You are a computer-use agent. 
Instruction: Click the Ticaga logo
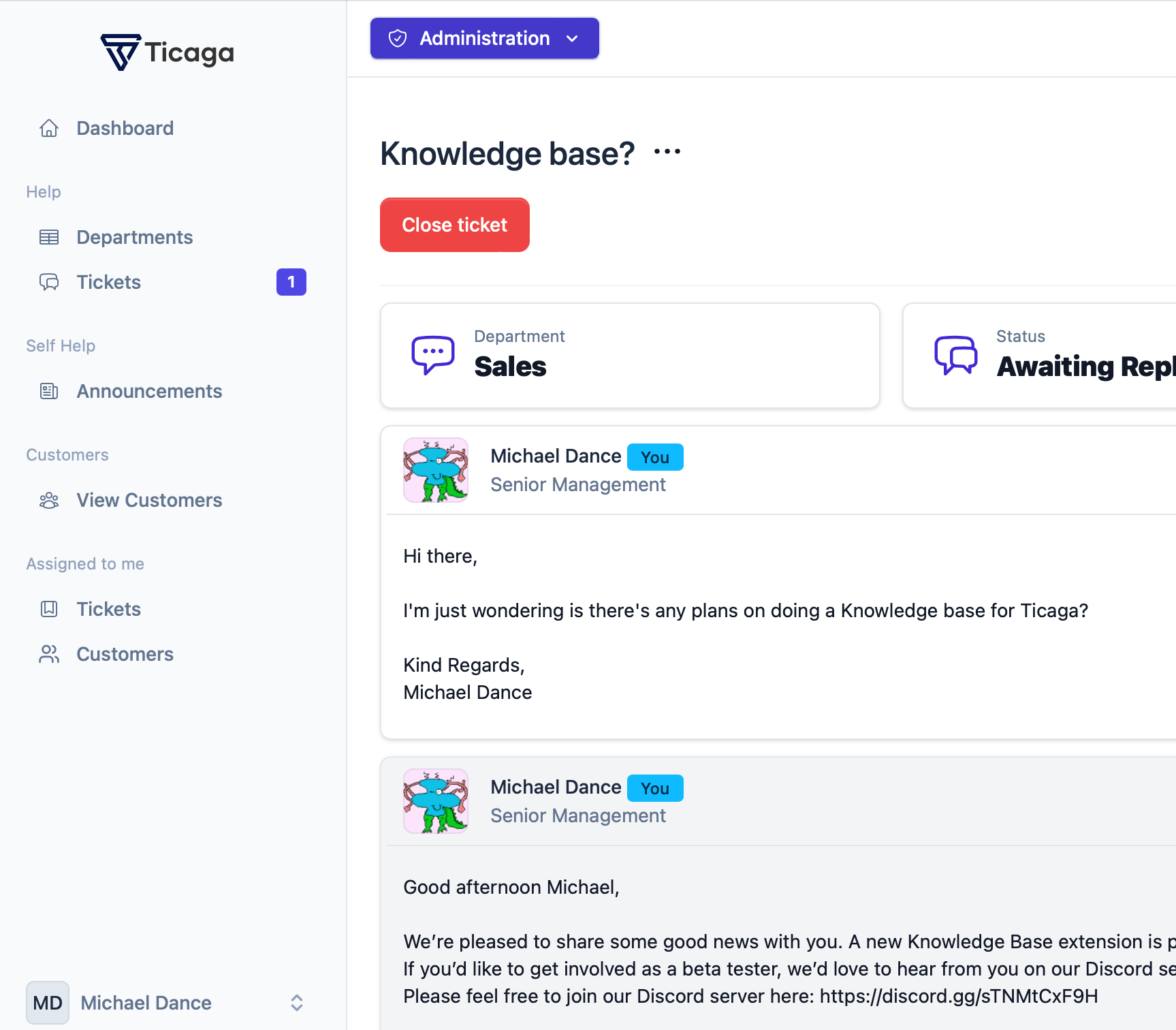[x=168, y=52]
